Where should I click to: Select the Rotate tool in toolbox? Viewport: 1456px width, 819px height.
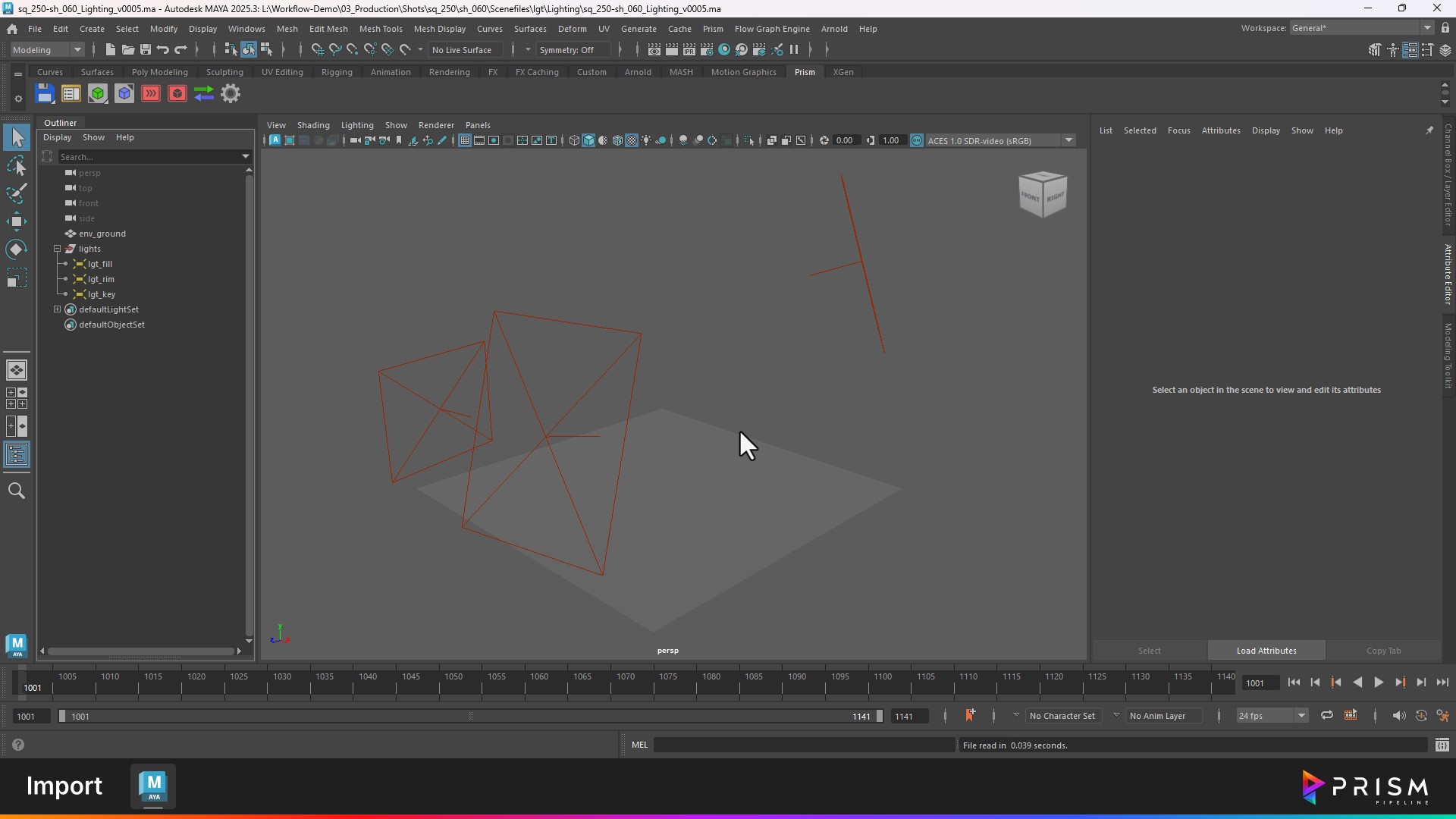17,249
